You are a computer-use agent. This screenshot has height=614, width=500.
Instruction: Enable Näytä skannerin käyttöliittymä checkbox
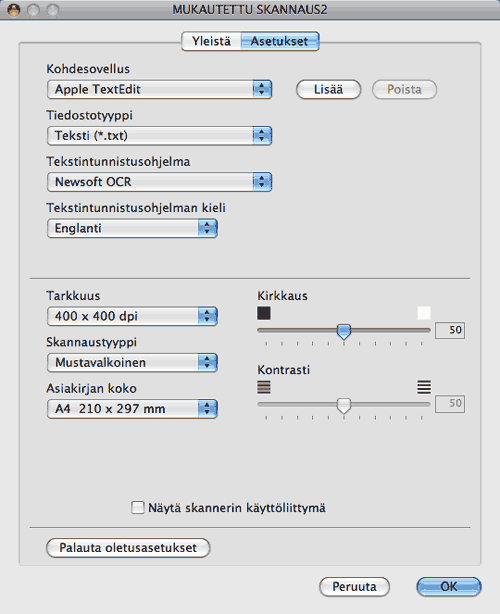137,507
